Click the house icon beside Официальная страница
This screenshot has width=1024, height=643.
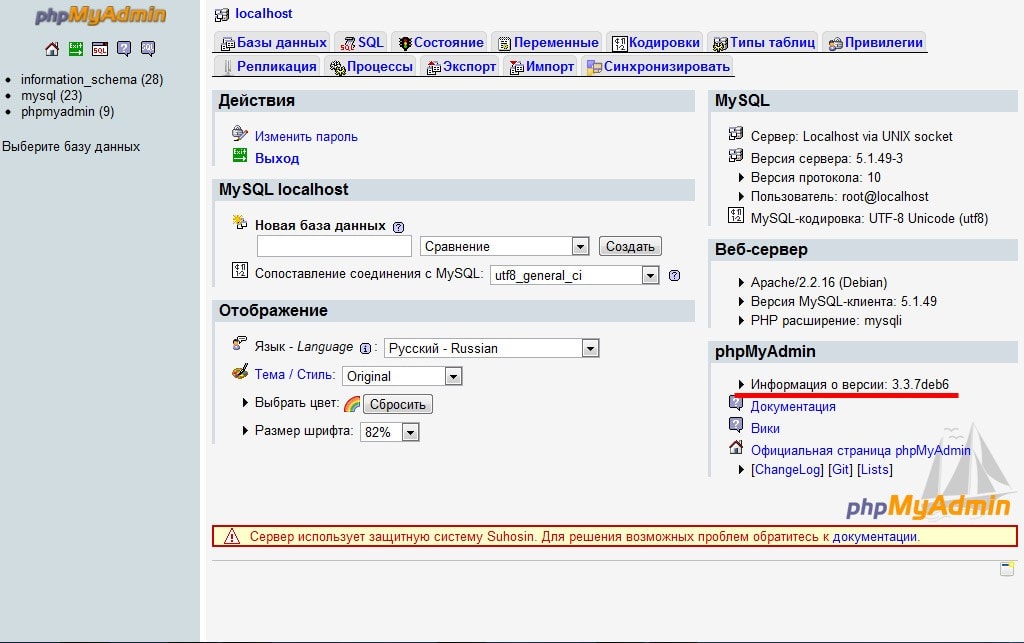(x=736, y=447)
